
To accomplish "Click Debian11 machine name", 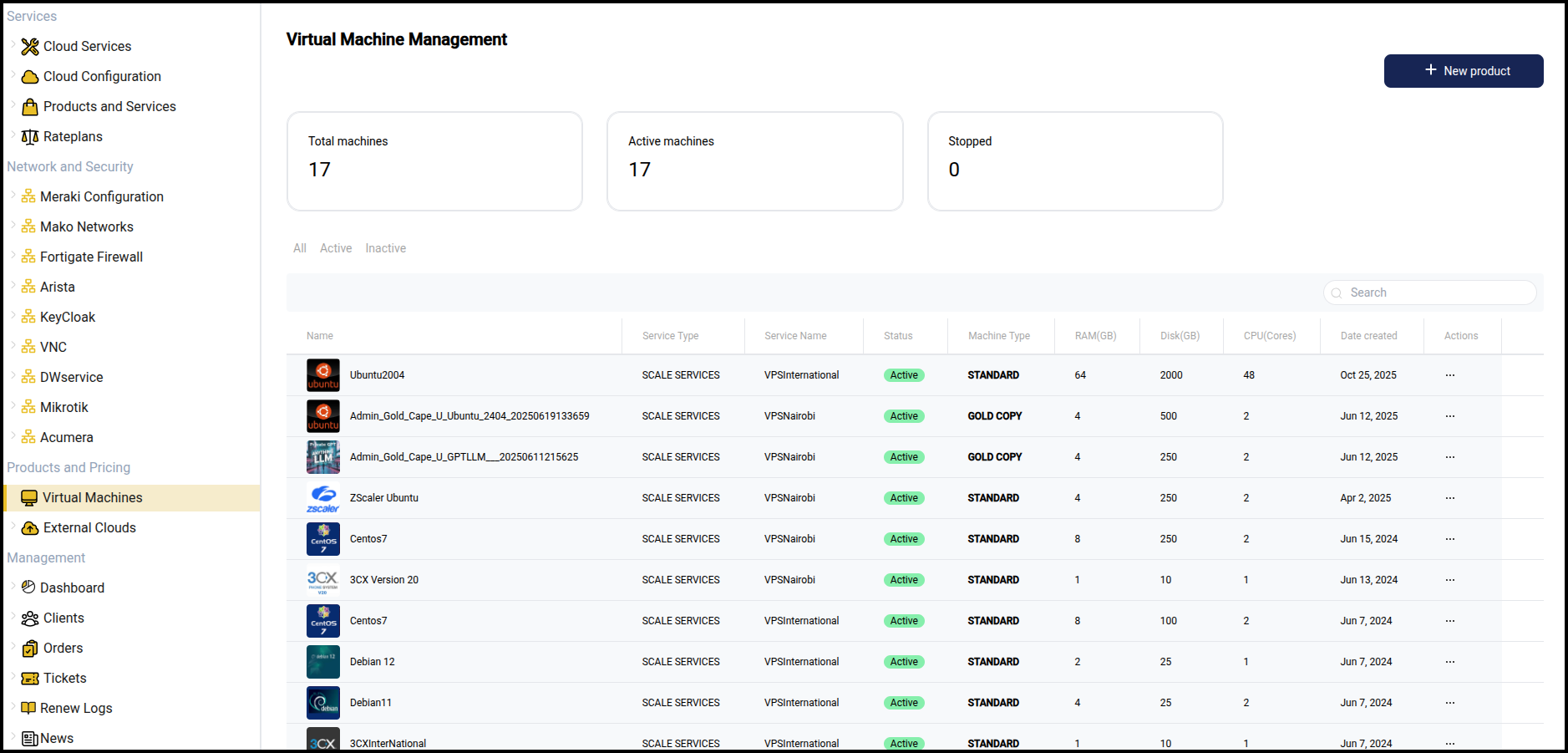I will coord(371,703).
